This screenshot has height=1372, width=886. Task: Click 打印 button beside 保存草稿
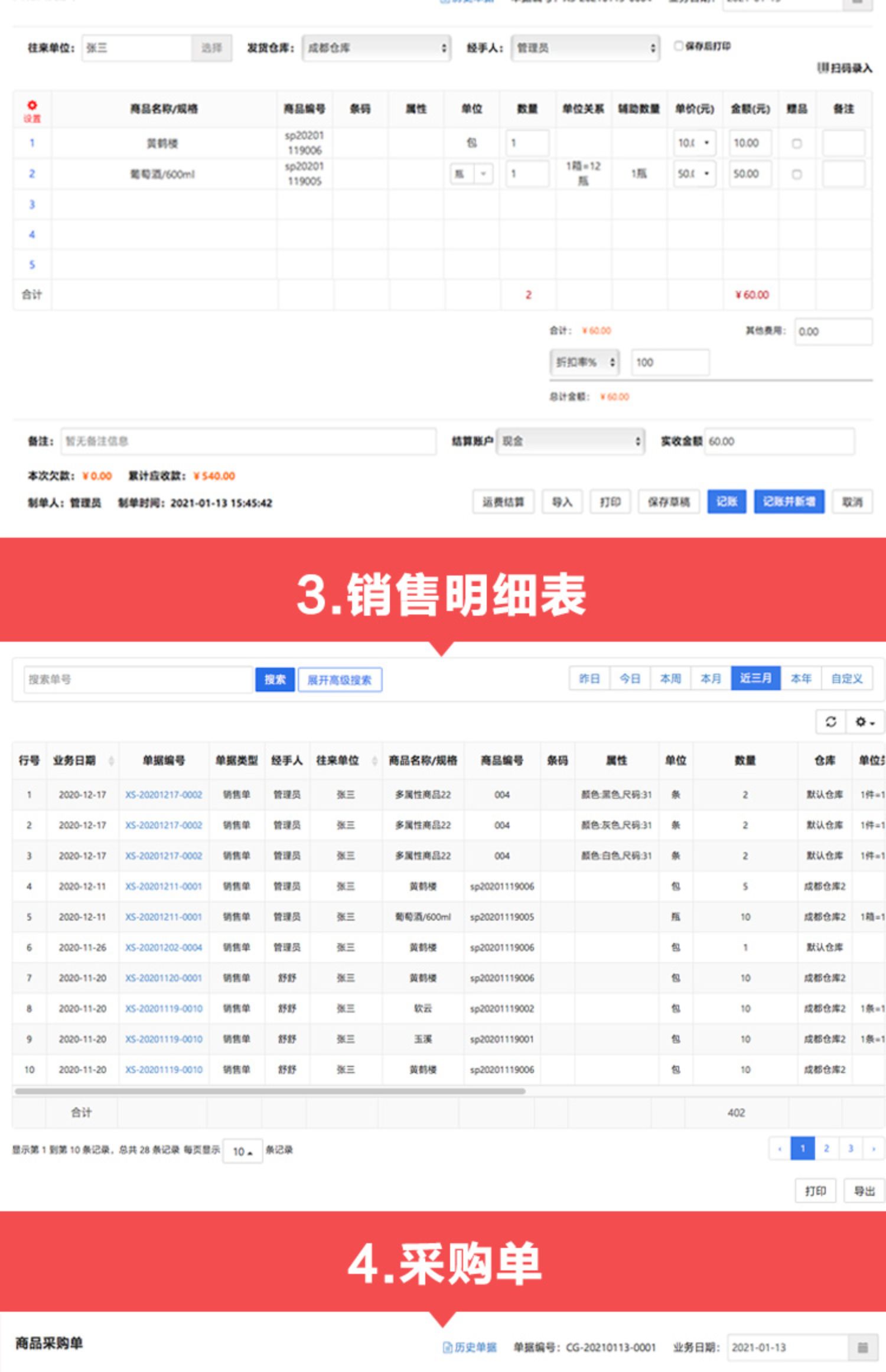point(610,502)
